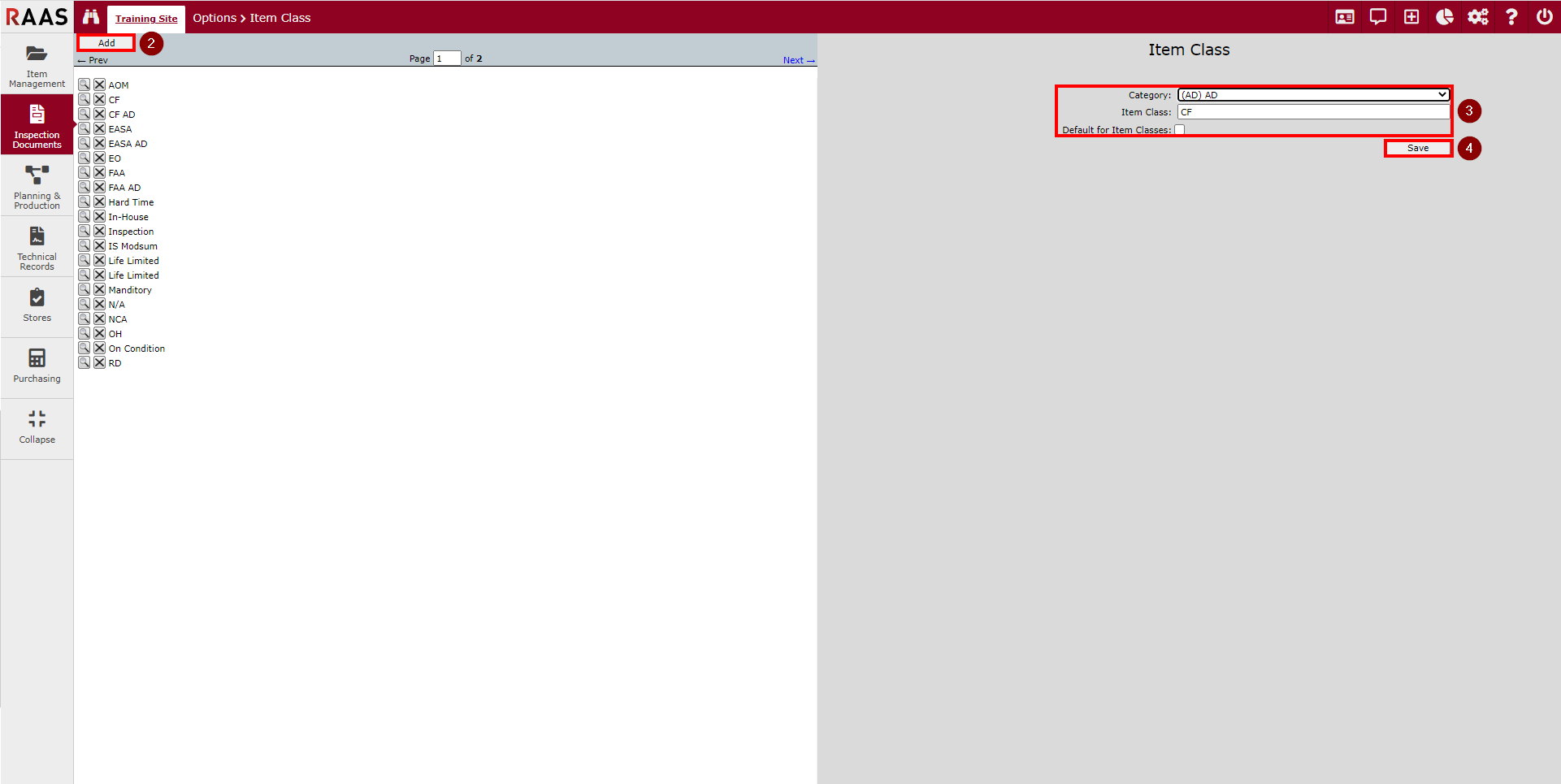Image resolution: width=1561 pixels, height=784 pixels.
Task: Click the plus box icon in header
Action: [x=1411, y=17]
